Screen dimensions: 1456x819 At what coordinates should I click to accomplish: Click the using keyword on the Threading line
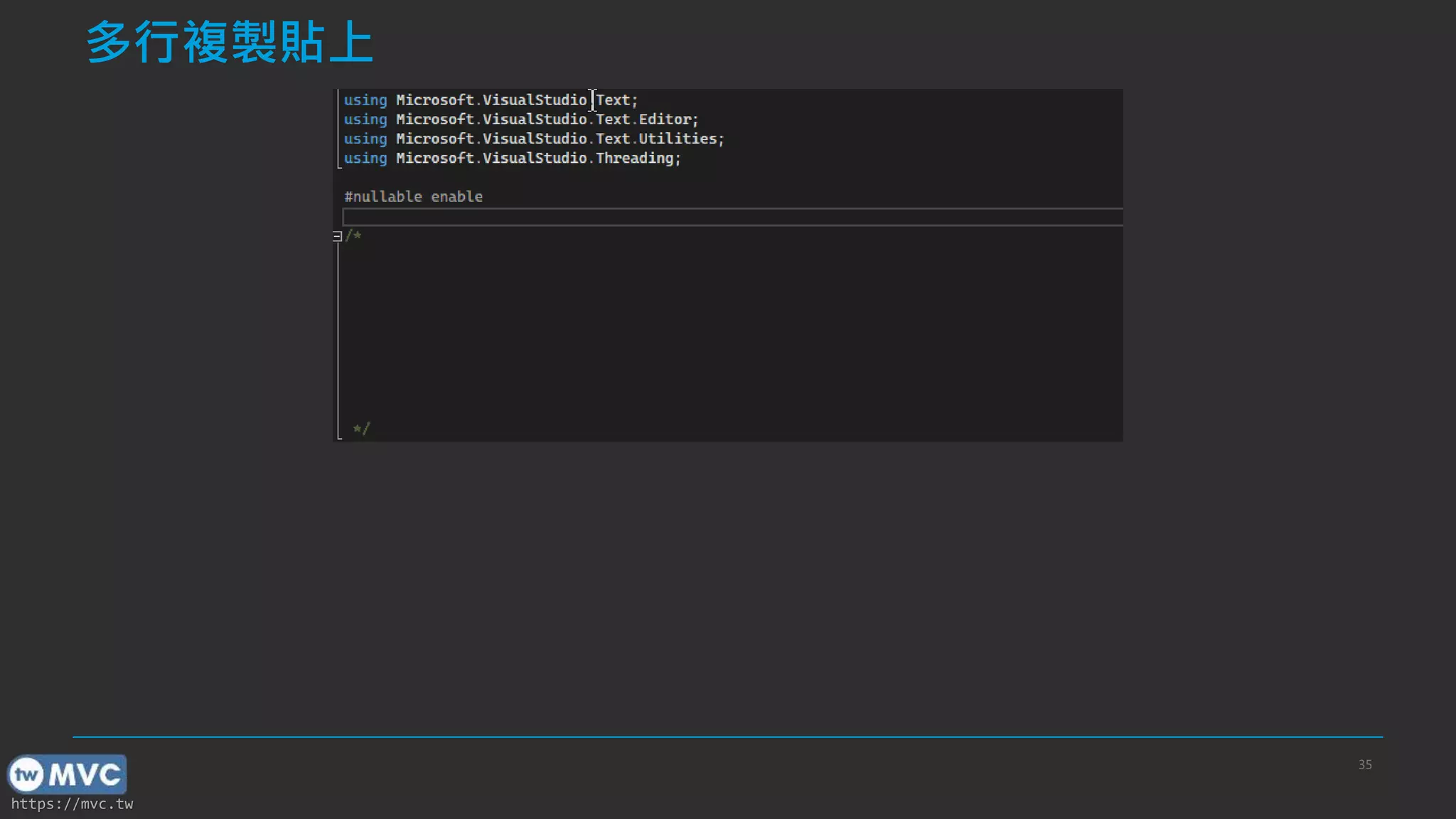pos(365,159)
